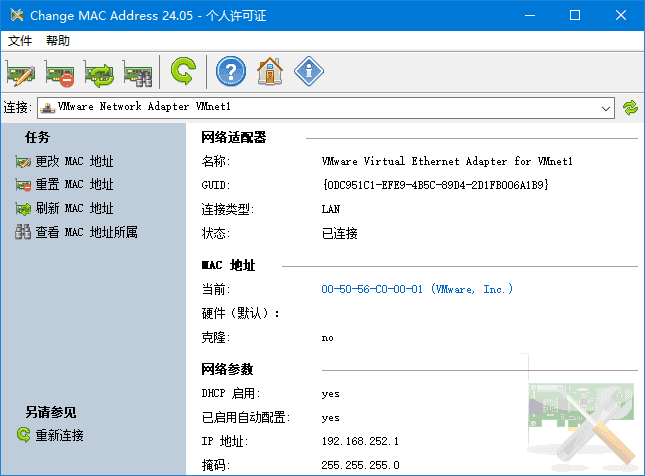Click the LAN connection type value
645x476 pixels.
(x=331, y=209)
